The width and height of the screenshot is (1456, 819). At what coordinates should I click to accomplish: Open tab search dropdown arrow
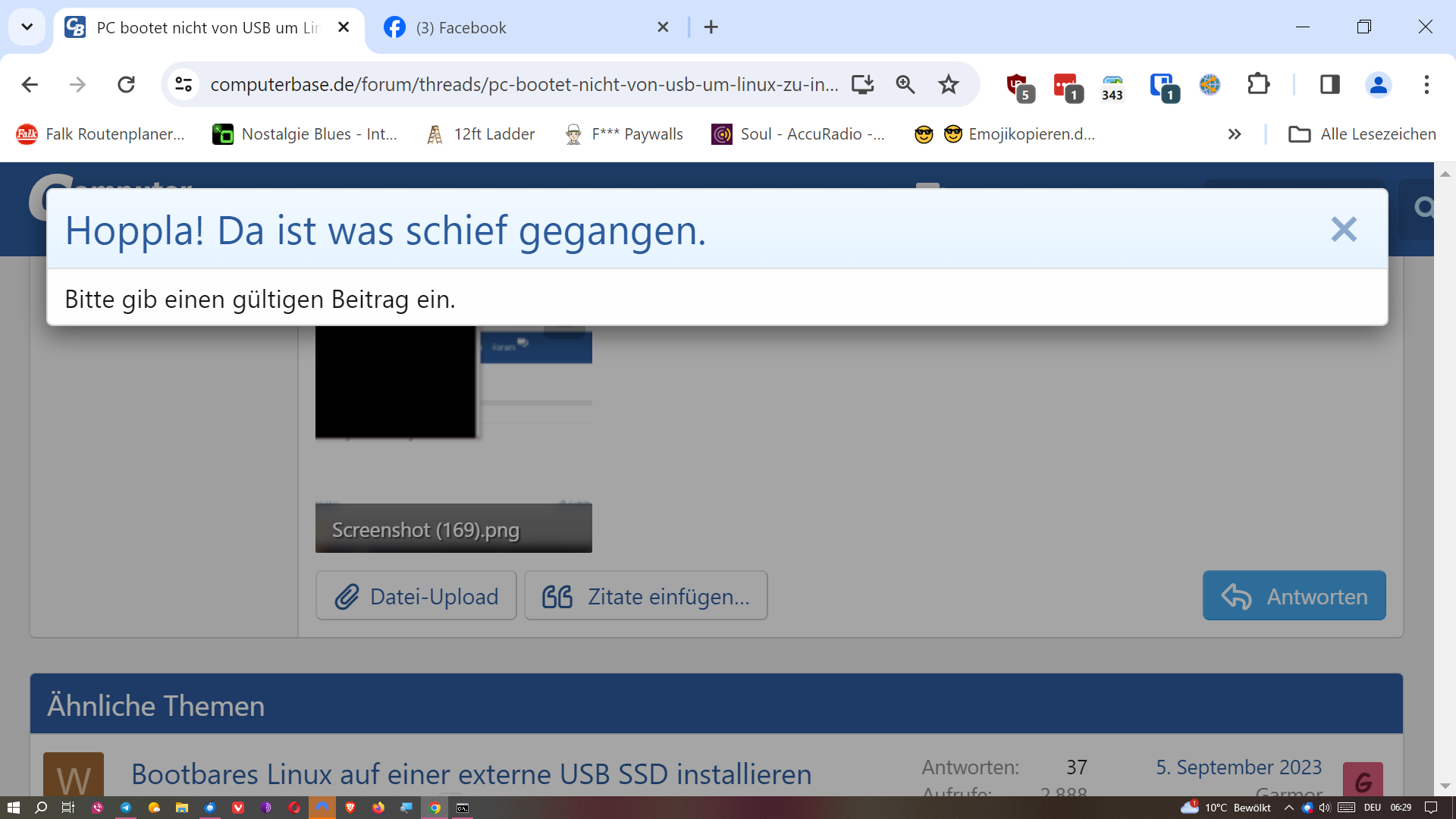click(27, 27)
